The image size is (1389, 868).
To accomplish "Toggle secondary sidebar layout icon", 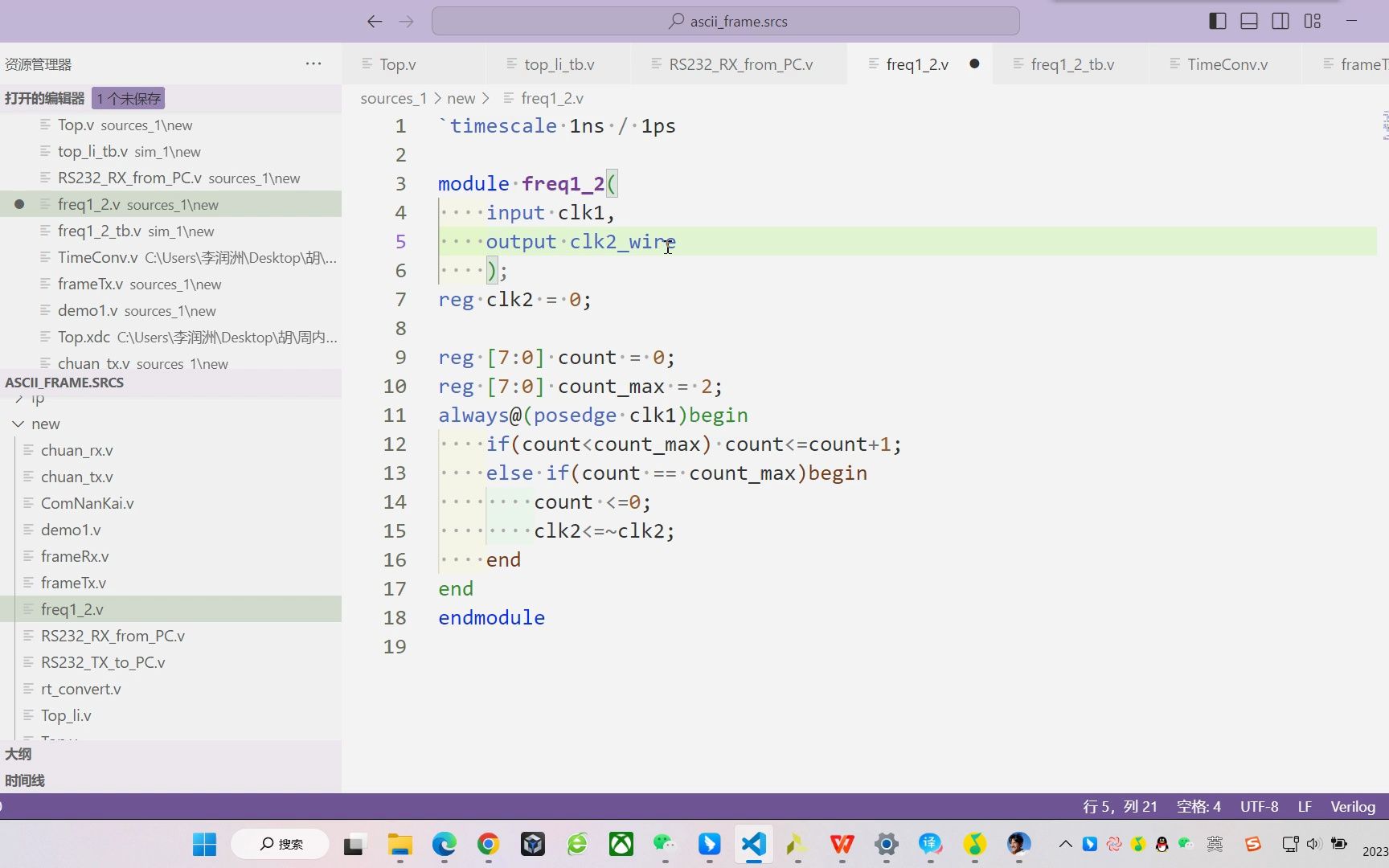I will coord(1280,22).
